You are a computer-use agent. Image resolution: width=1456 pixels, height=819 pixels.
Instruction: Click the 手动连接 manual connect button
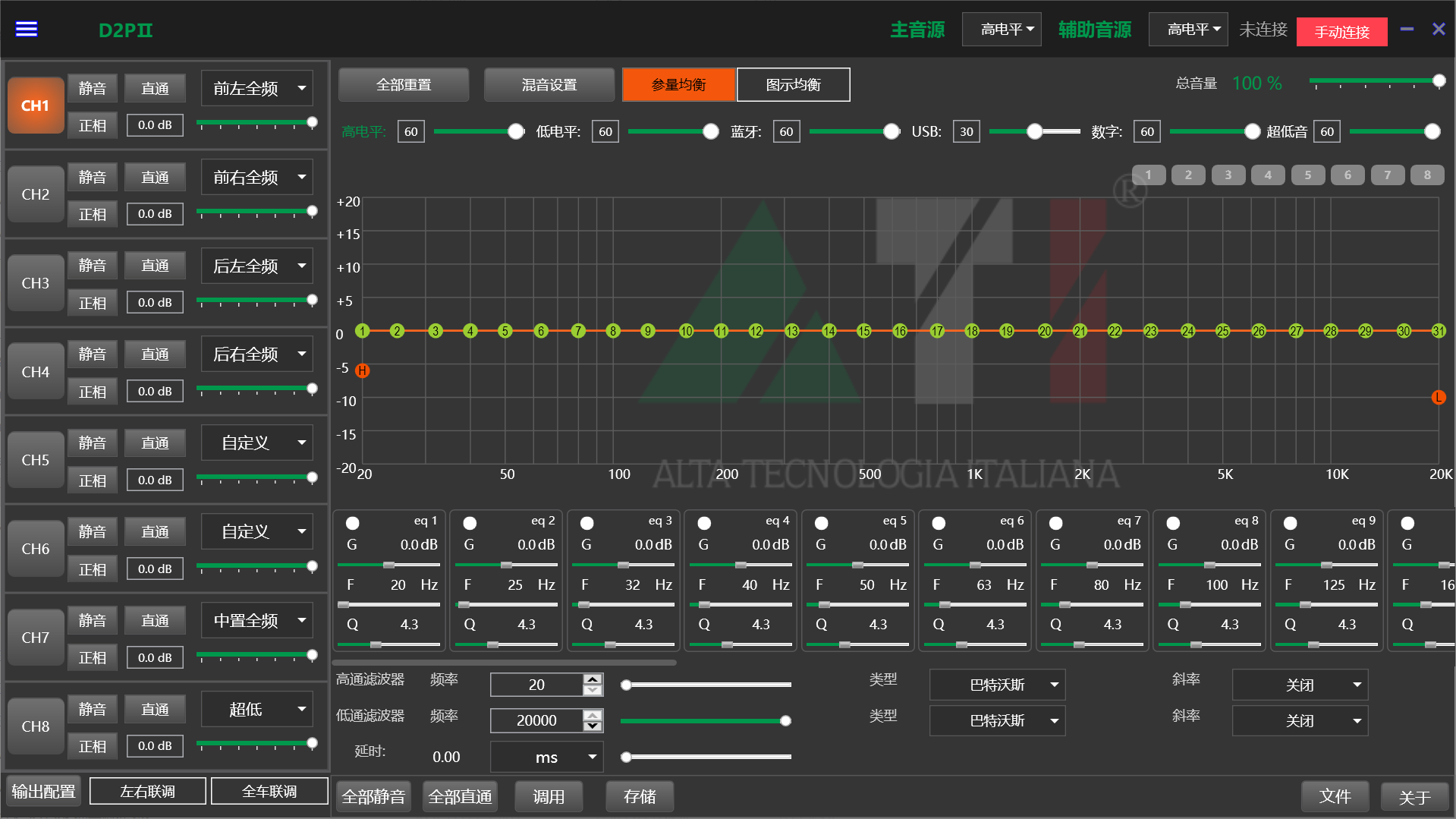(1341, 32)
